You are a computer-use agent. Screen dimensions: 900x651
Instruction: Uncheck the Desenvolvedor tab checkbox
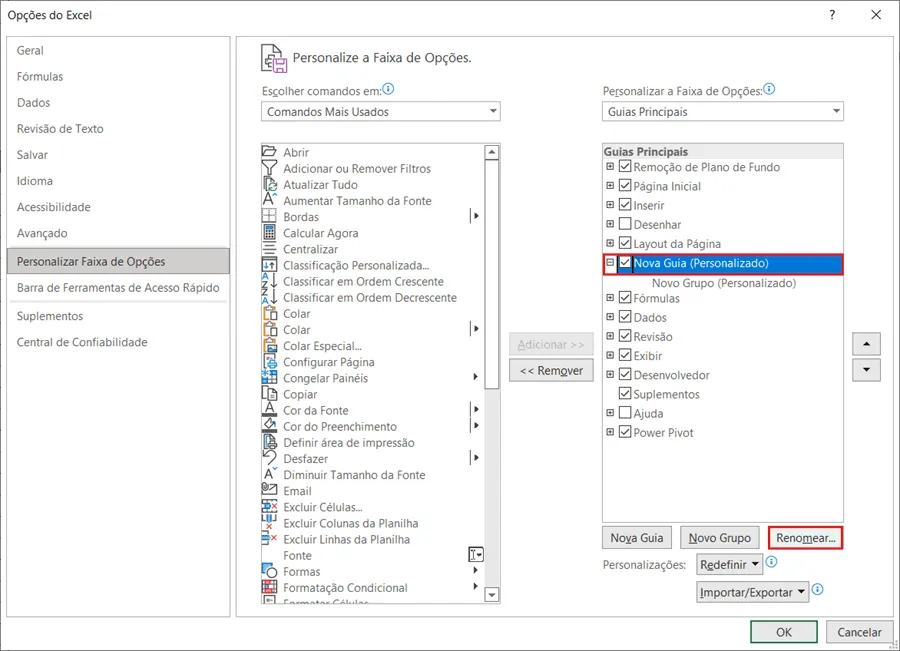point(625,374)
